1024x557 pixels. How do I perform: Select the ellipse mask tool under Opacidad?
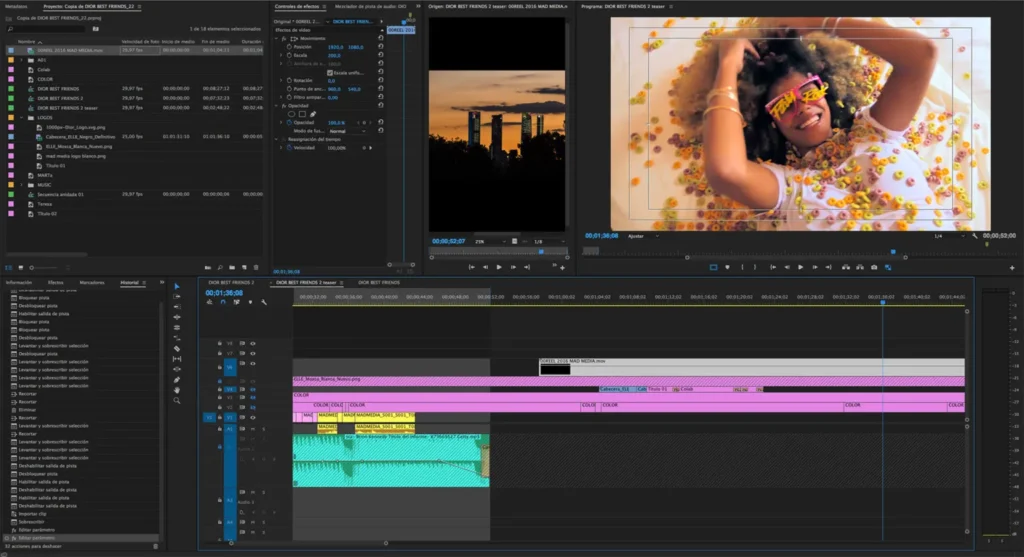(x=291, y=114)
